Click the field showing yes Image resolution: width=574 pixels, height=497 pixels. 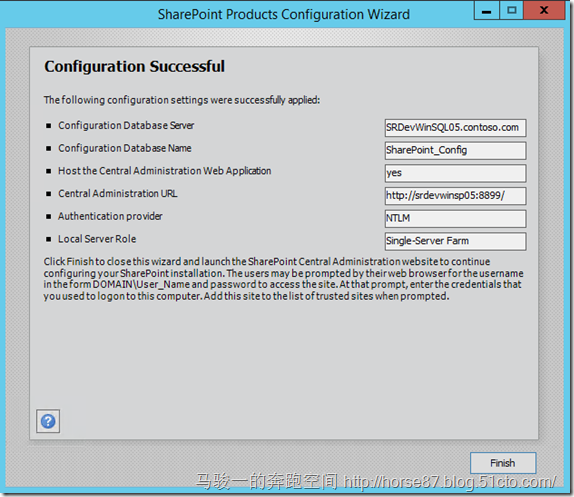point(455,173)
